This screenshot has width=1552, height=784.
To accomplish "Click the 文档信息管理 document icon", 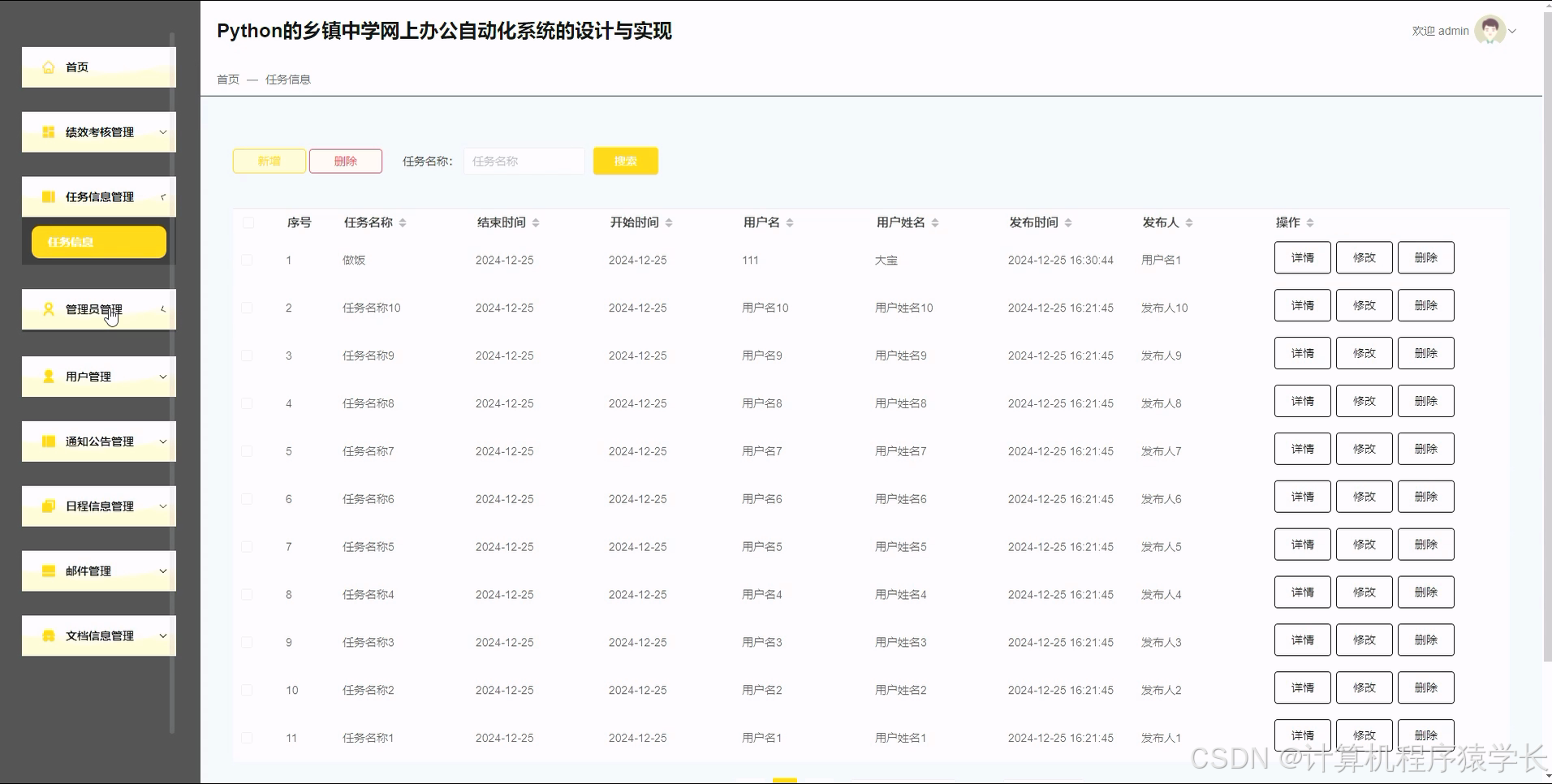I will pyautogui.click(x=47, y=635).
